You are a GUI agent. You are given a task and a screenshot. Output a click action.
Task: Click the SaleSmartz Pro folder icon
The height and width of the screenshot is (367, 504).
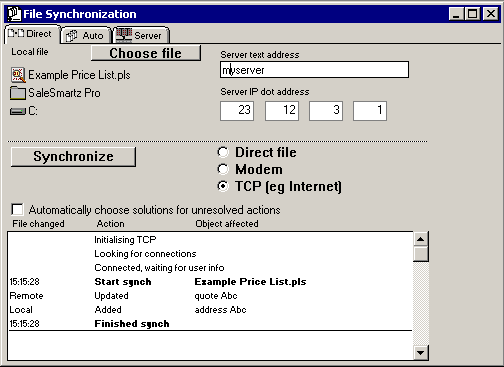18,93
